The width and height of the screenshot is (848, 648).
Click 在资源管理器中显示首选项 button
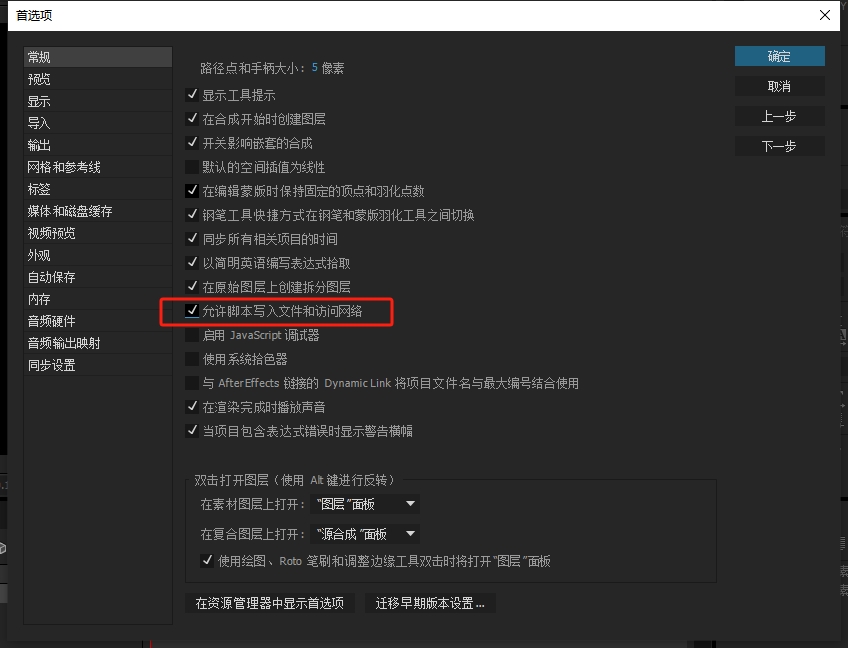[270, 603]
